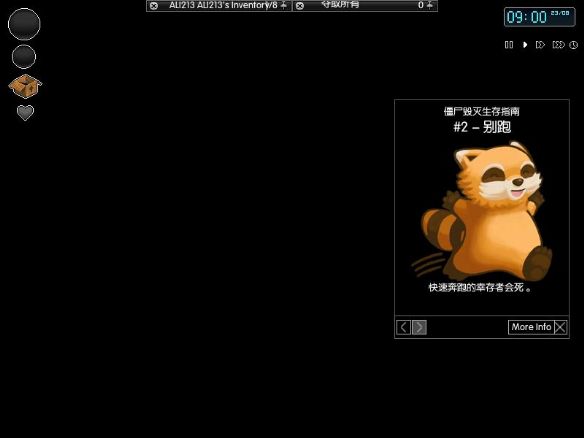Close the survival guide panel

click(561, 327)
